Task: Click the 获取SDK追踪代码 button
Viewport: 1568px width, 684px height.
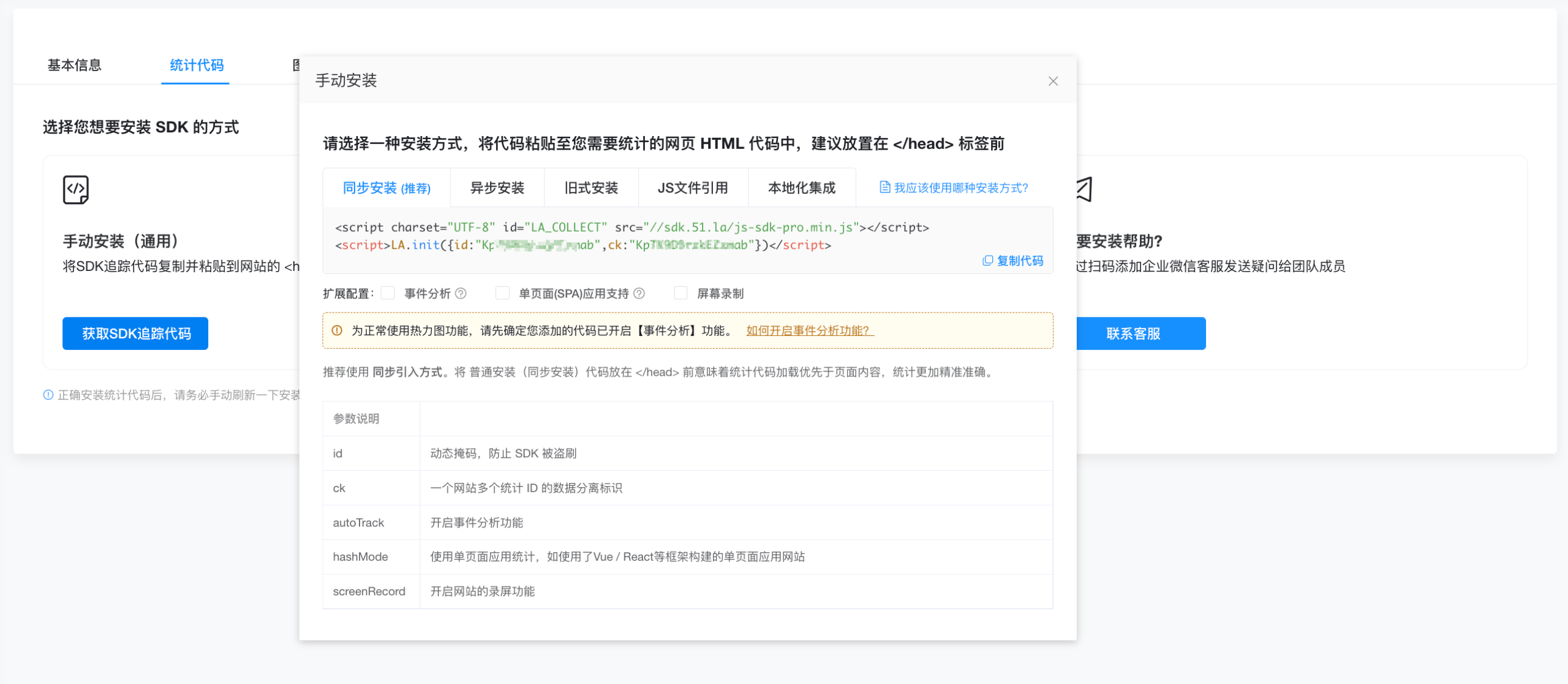Action: (x=135, y=333)
